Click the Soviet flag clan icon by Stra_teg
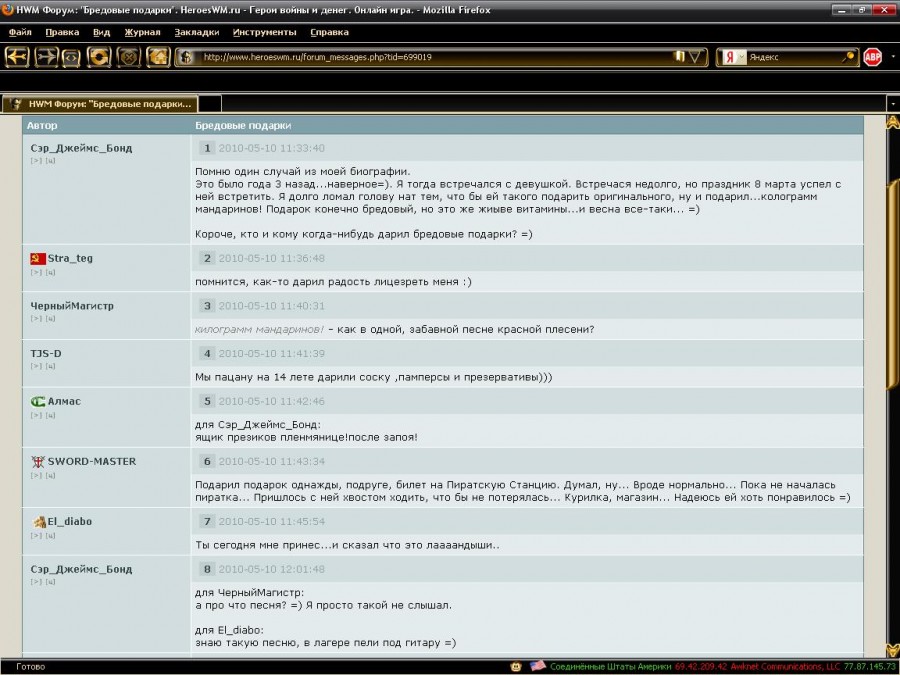900x675 pixels. coord(38,258)
